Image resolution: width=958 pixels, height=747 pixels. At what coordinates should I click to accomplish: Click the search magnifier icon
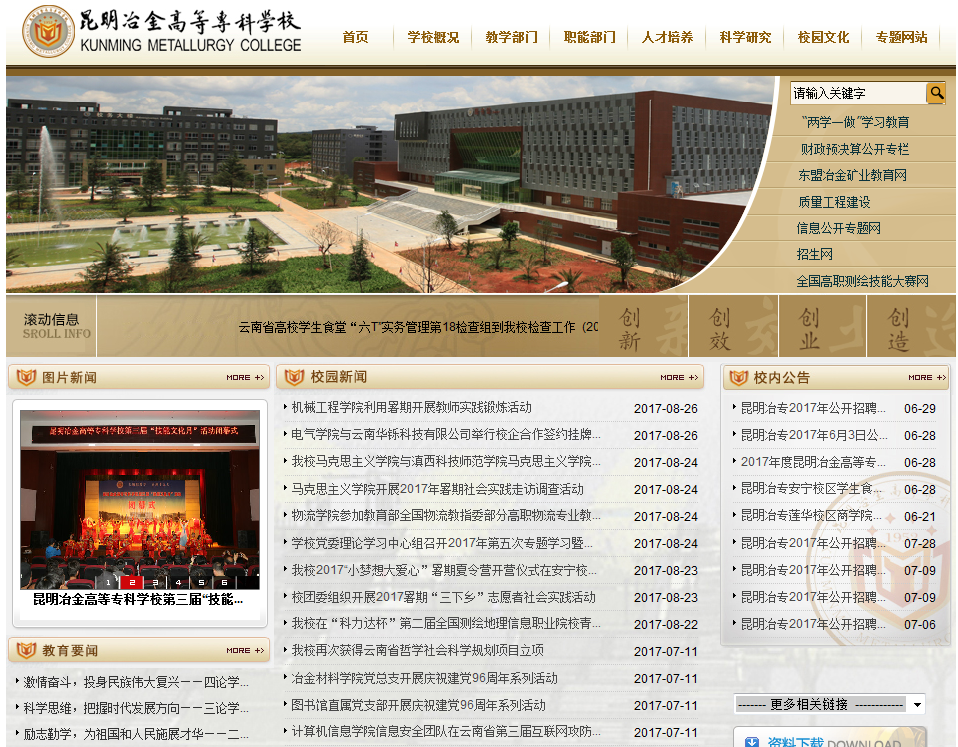(936, 93)
